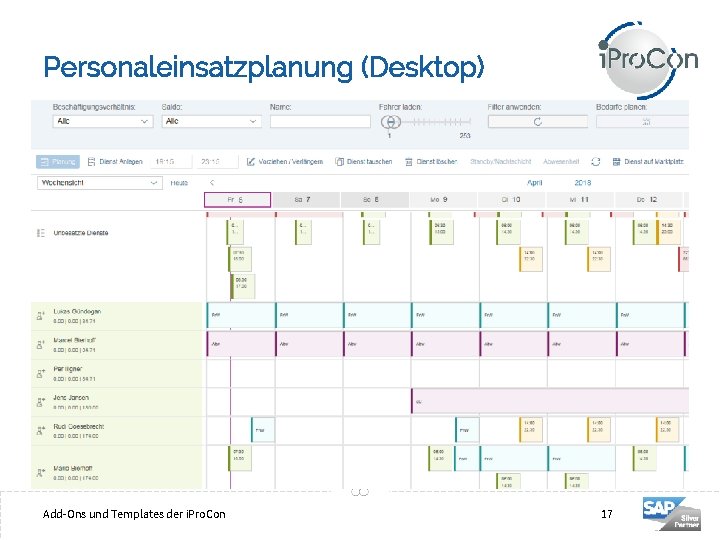720x540 pixels.
Task: Open the Beschäftigungsverhältnis dropdown
Action: (103, 121)
